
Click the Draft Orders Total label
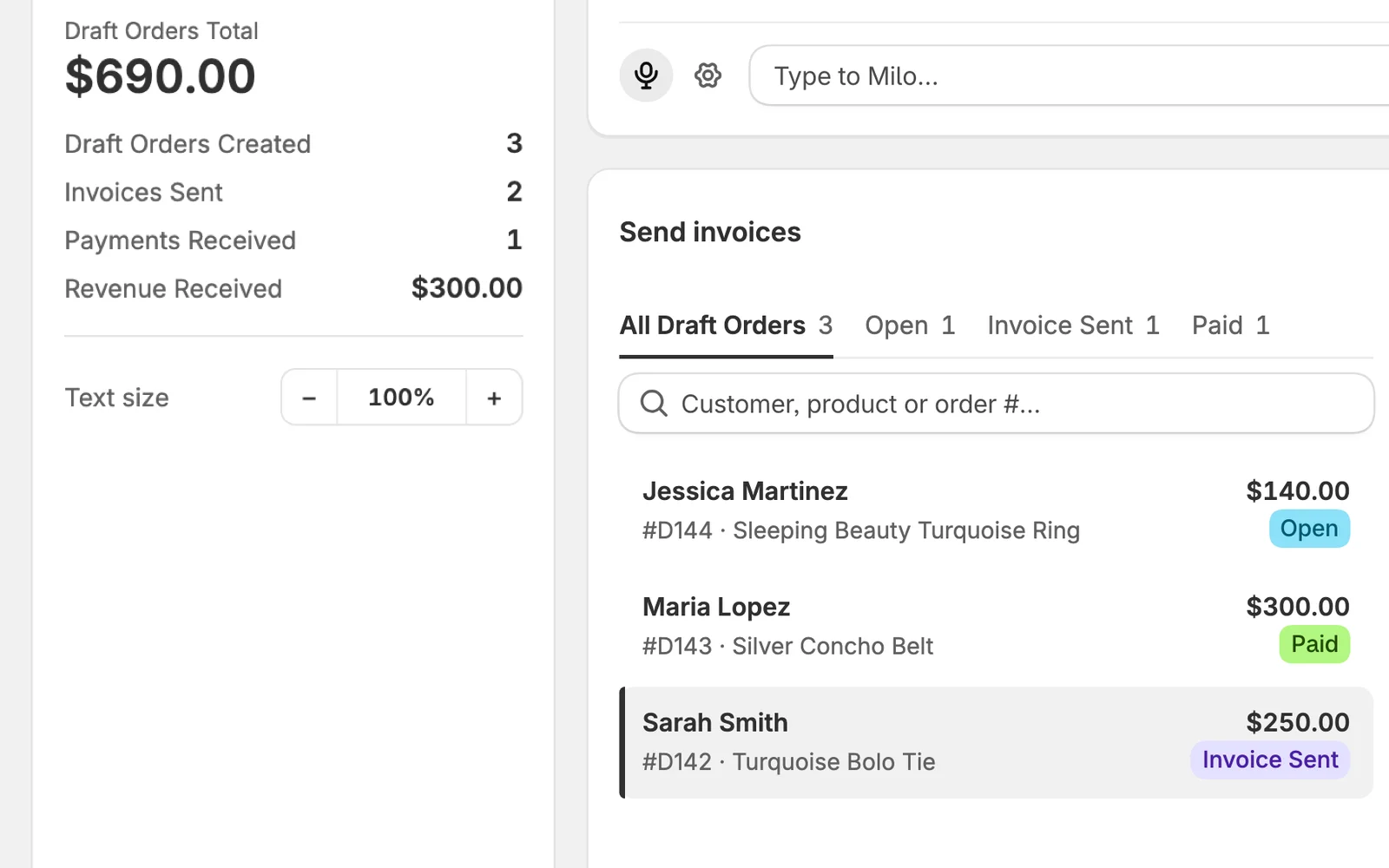coord(161,31)
